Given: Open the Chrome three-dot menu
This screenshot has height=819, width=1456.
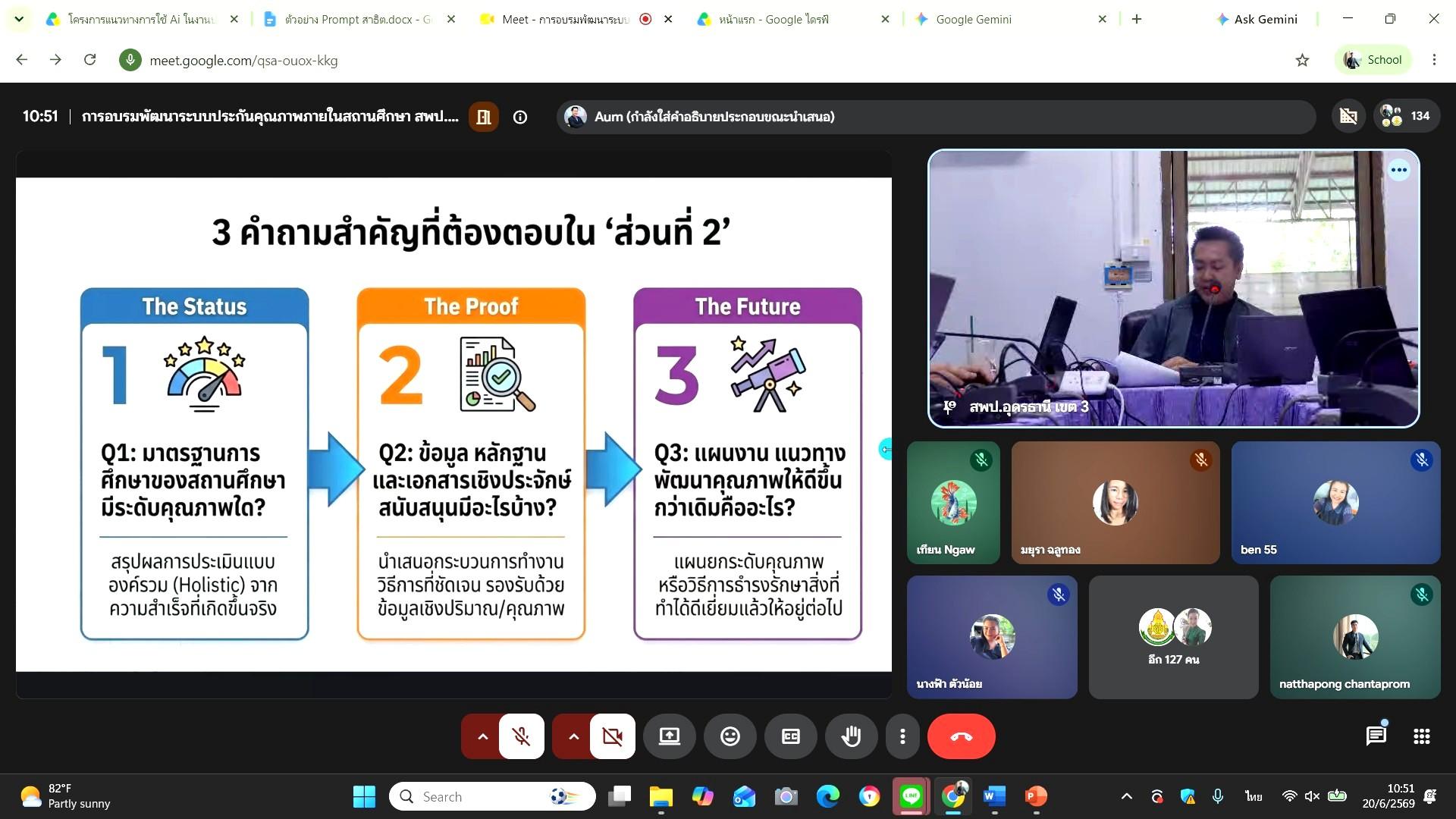Looking at the screenshot, I should coord(1434,60).
